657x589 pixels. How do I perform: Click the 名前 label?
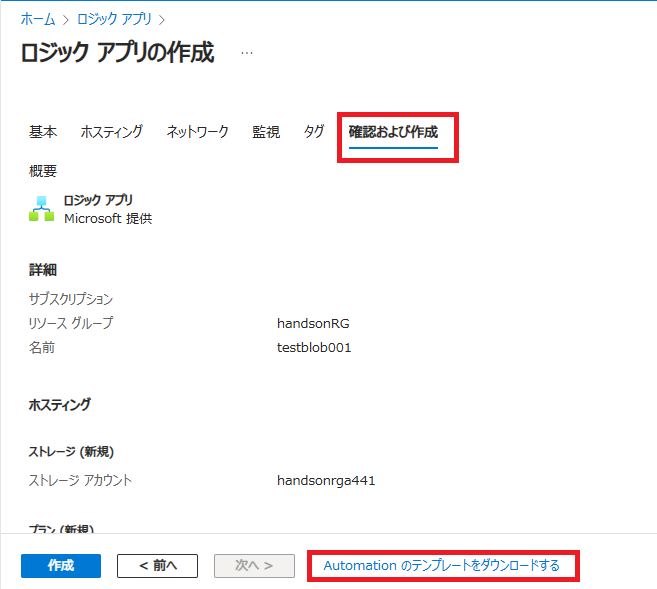click(x=42, y=348)
